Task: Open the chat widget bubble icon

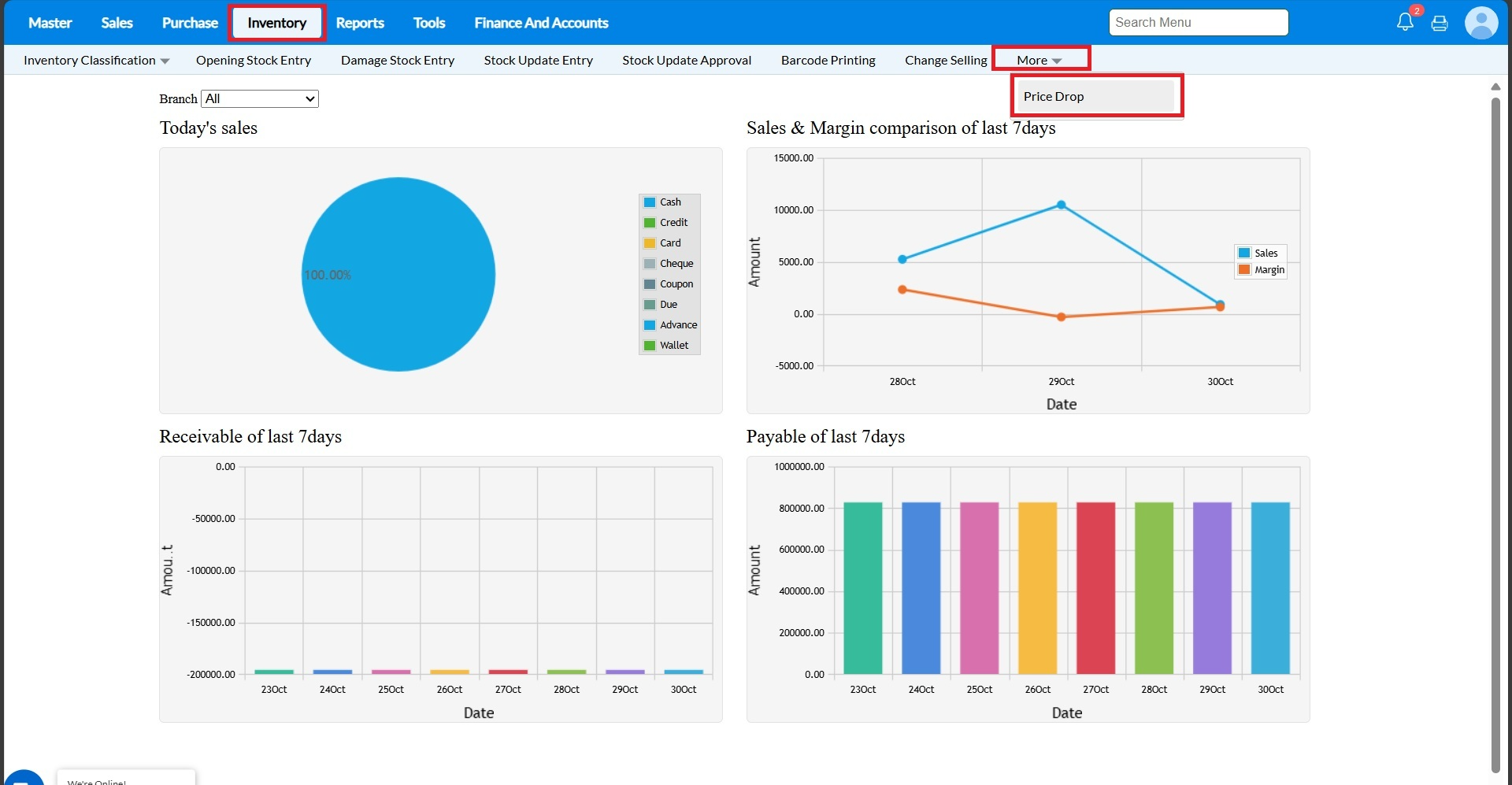Action: (24, 778)
